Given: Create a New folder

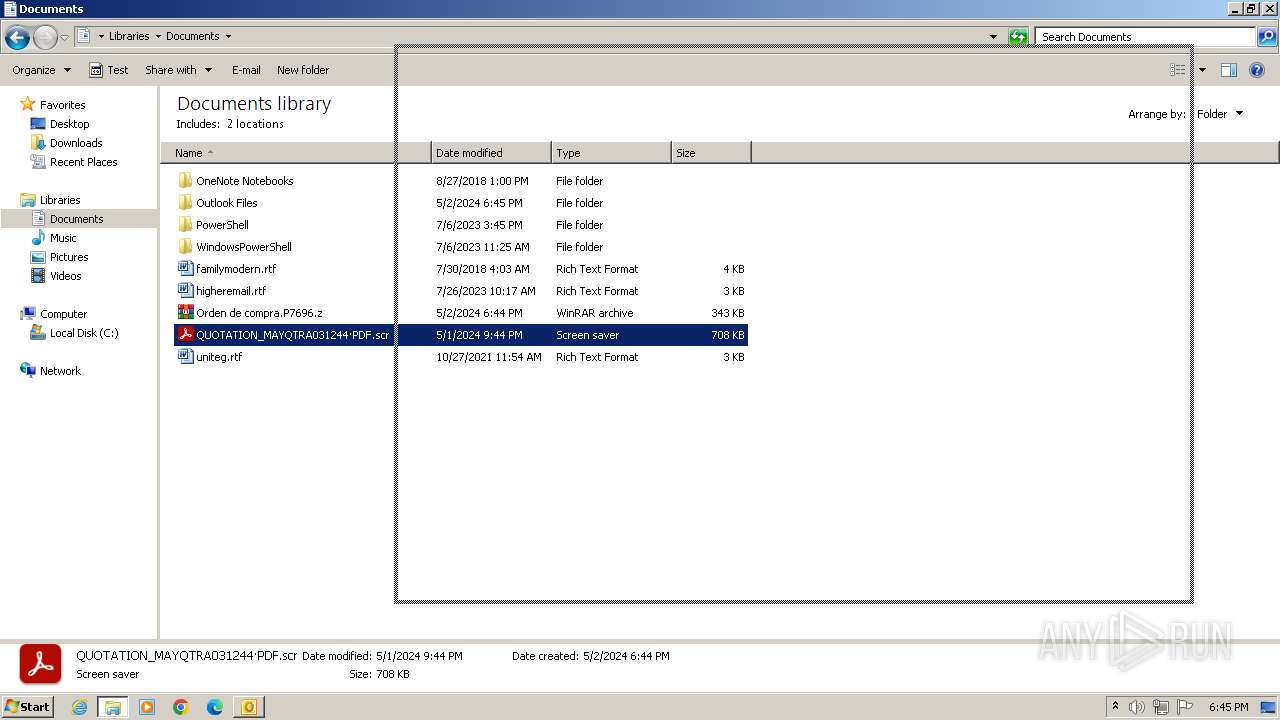Looking at the screenshot, I should [303, 70].
